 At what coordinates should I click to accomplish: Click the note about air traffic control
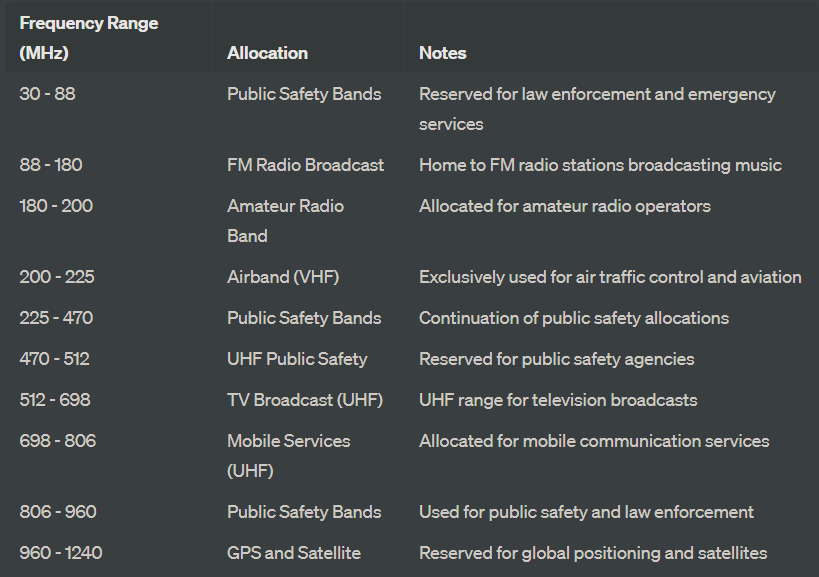[x=610, y=277]
